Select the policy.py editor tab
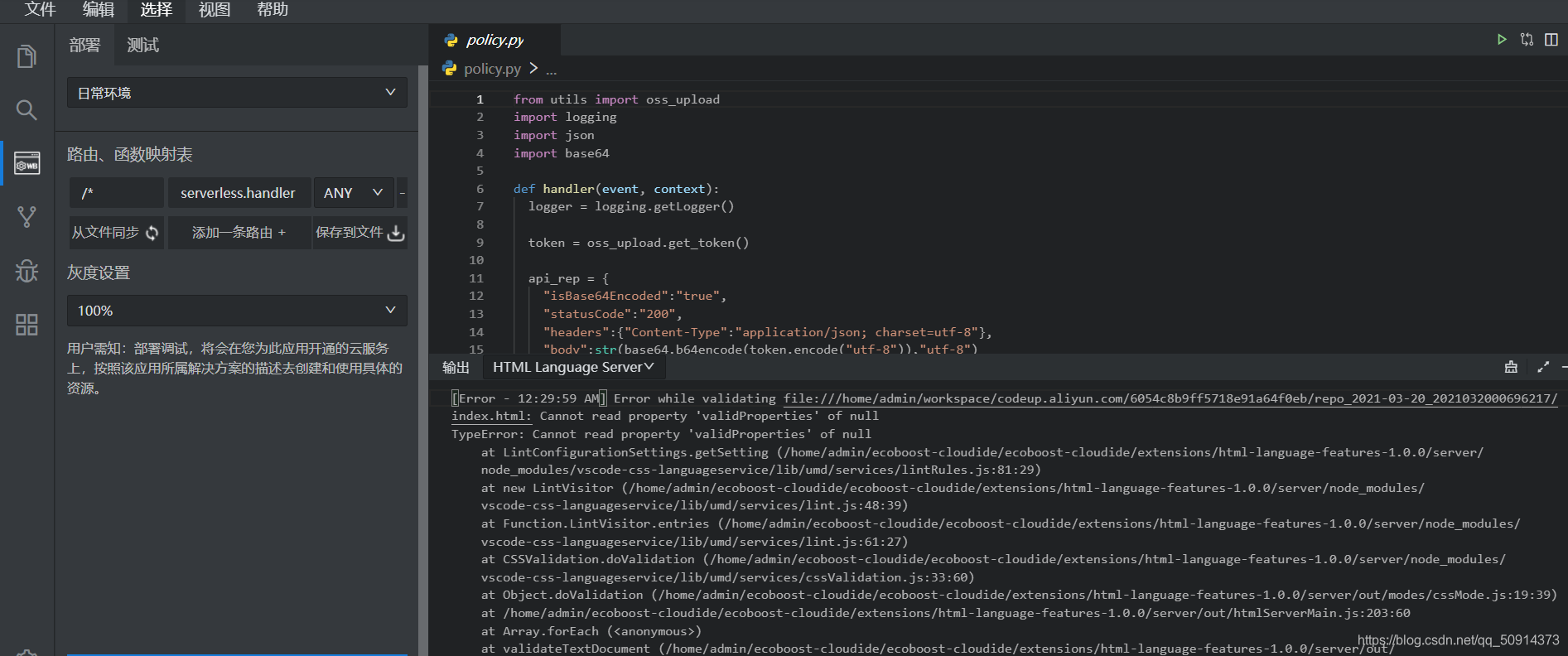1568x656 pixels. (x=495, y=40)
